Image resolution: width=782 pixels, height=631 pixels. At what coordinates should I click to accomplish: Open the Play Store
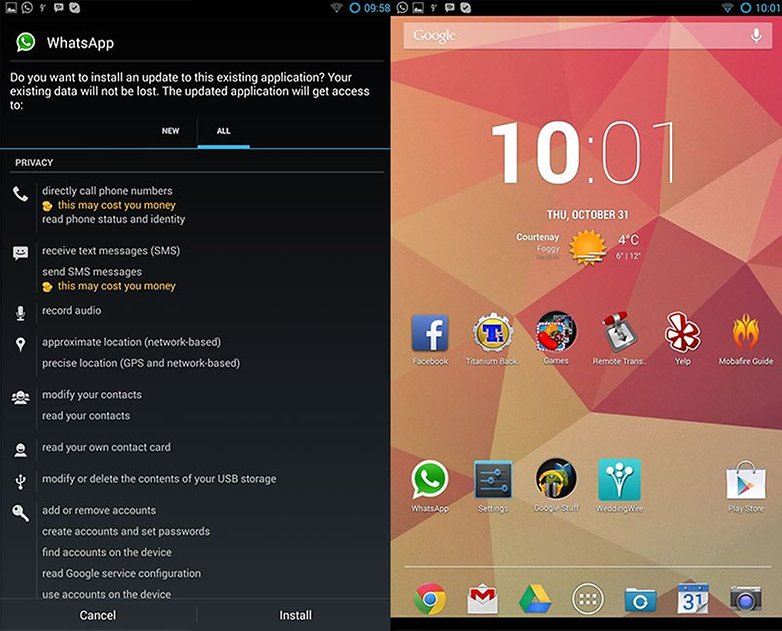click(746, 480)
